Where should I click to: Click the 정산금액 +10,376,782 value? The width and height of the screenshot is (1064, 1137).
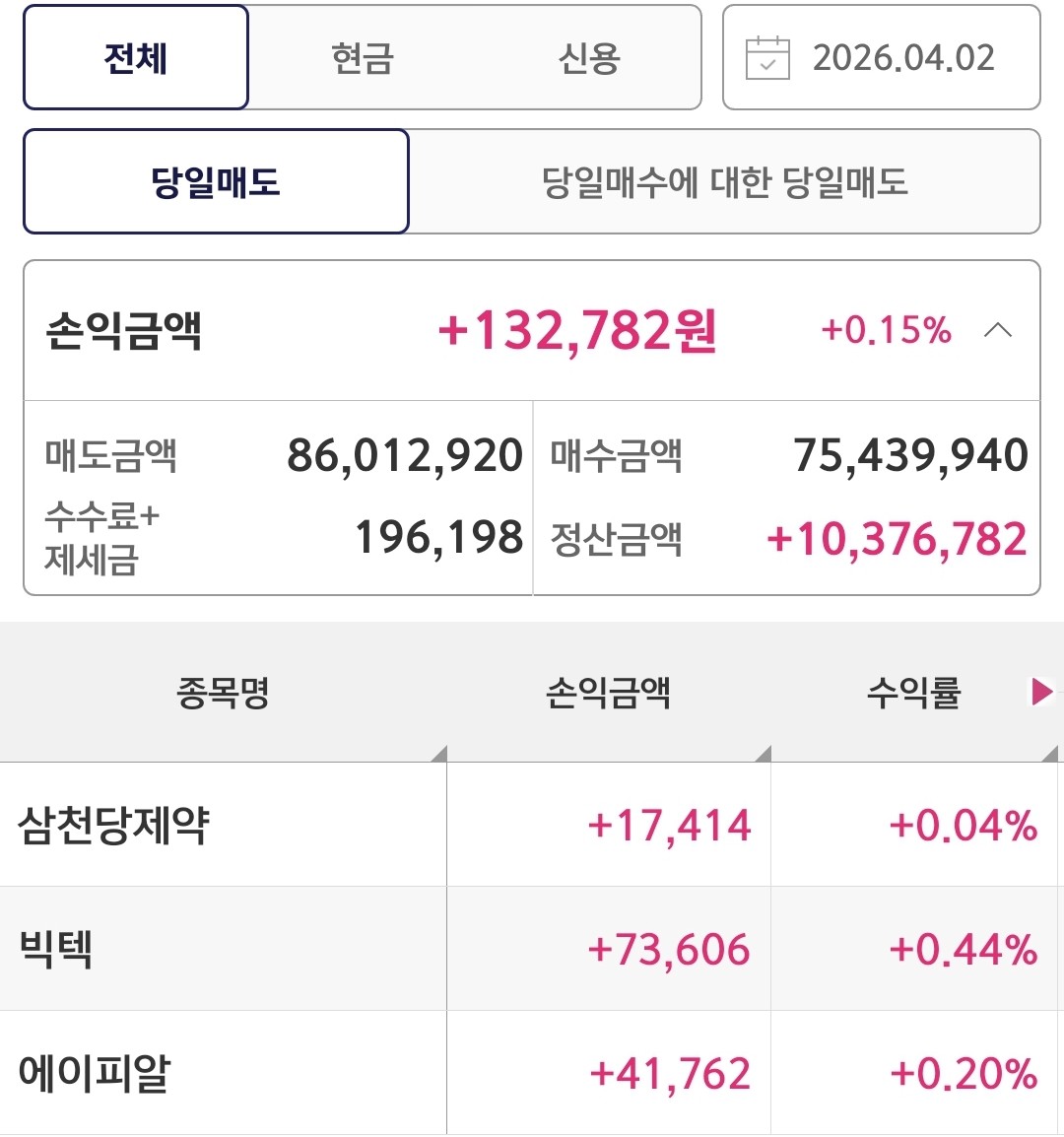tap(897, 539)
